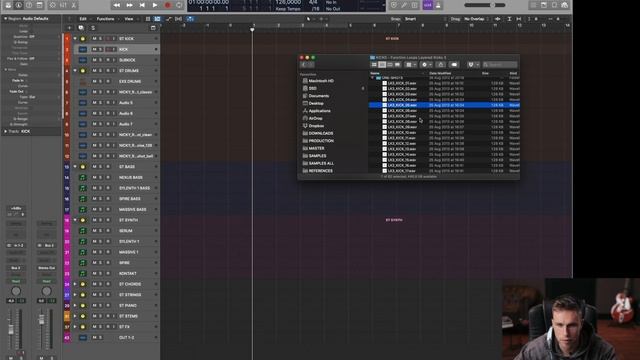Click the red Record button
640x360 pixels.
click(x=167, y=5)
